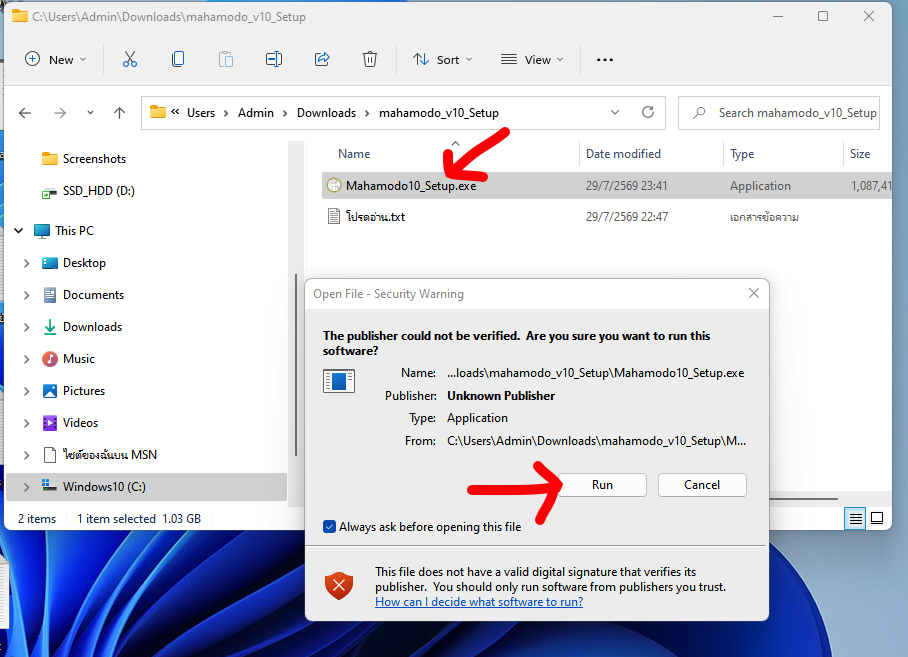Open recent locations chevron near nav arrows
The image size is (908, 657).
(x=90, y=113)
